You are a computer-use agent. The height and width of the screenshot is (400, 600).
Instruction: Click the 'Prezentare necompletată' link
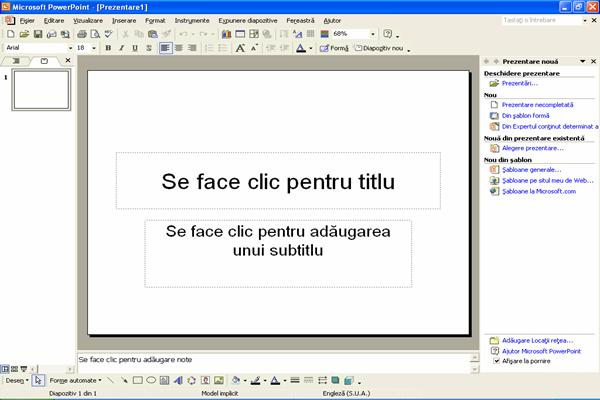(x=536, y=104)
